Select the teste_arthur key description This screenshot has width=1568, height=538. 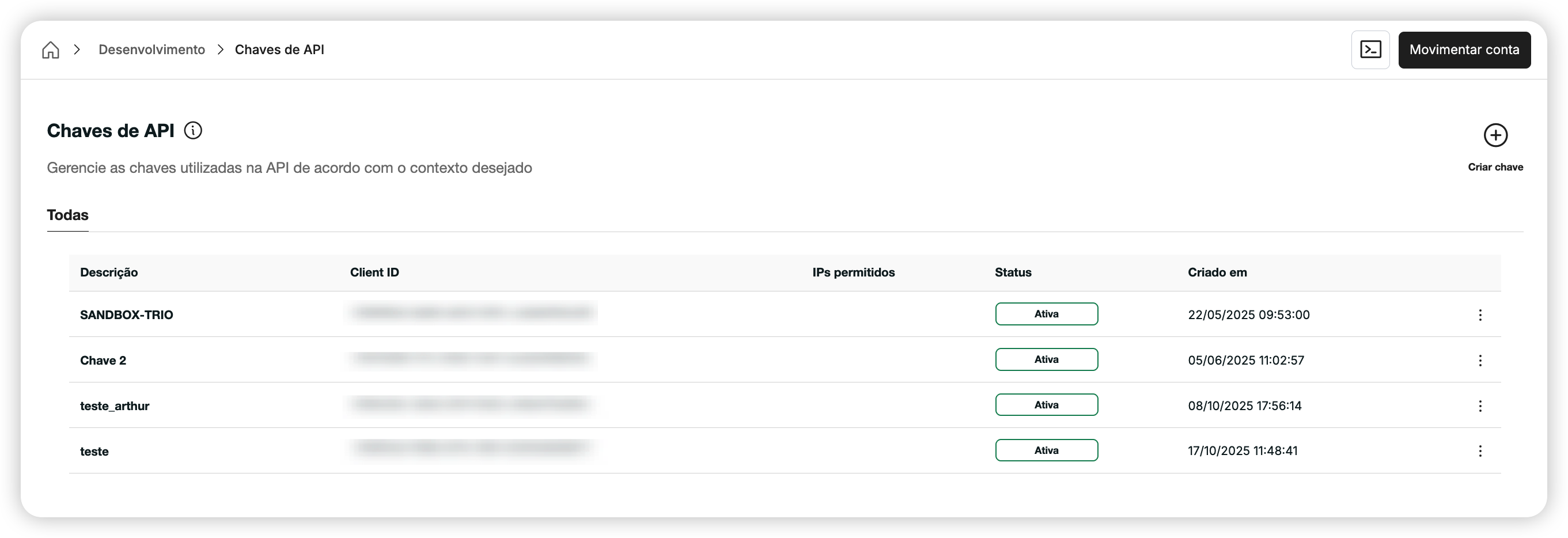click(115, 406)
